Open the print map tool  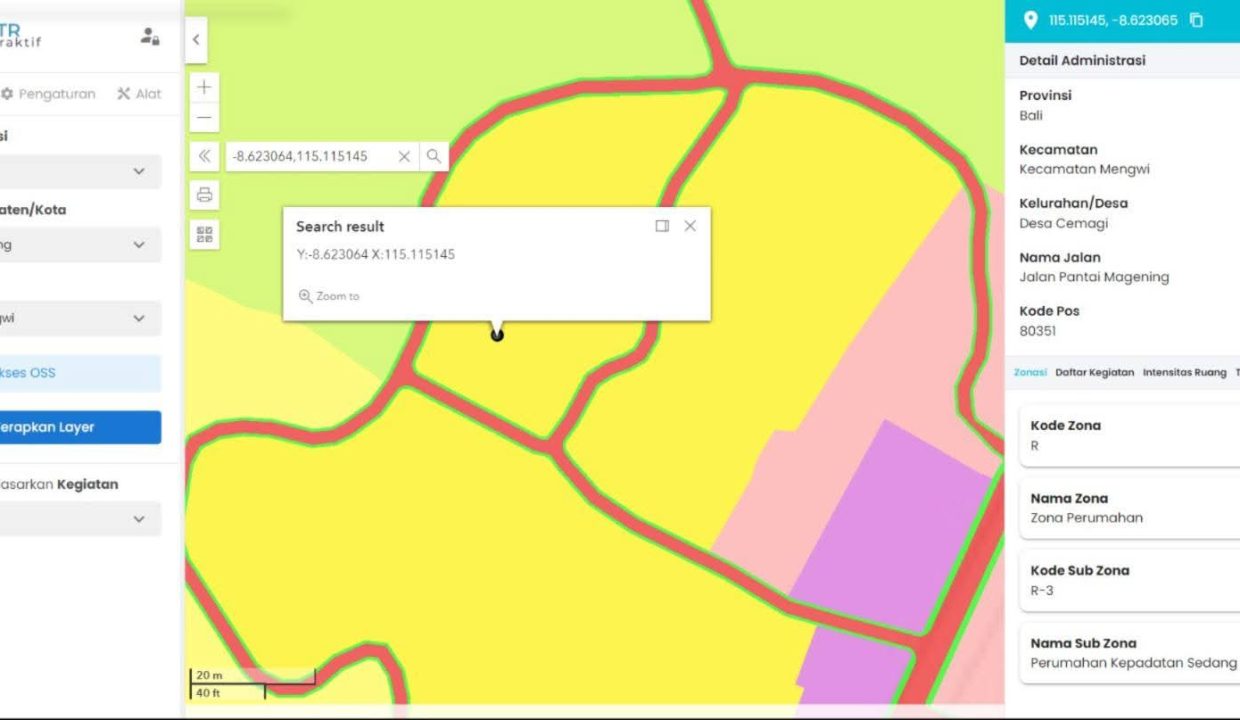pos(204,195)
